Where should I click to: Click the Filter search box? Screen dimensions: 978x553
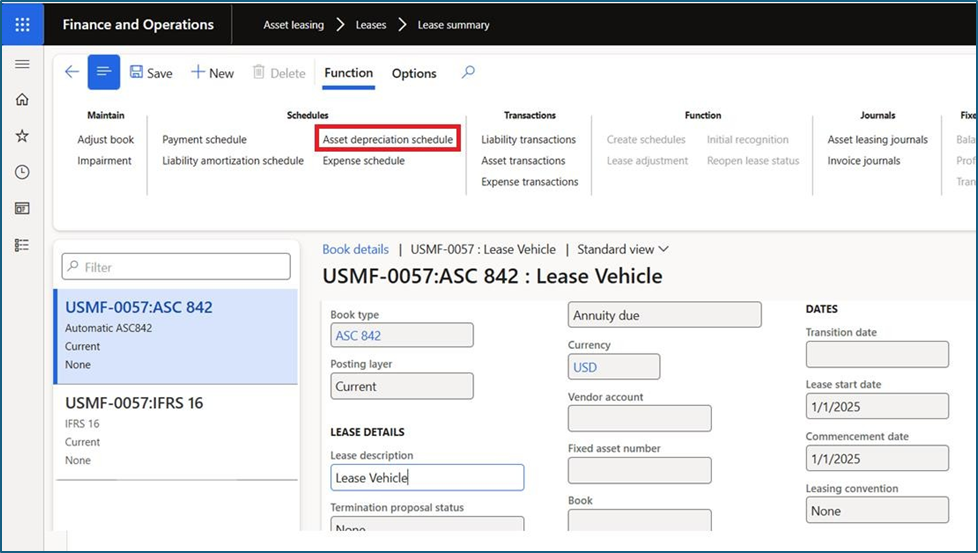[x=176, y=267]
